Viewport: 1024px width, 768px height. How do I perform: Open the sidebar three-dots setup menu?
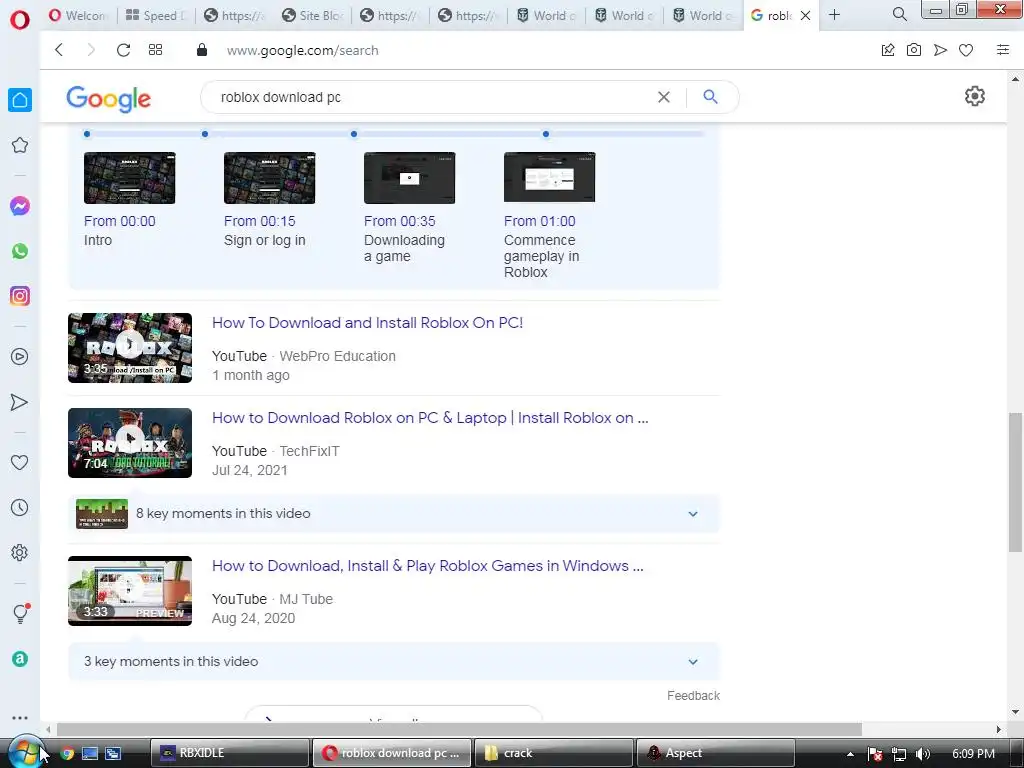click(20, 718)
